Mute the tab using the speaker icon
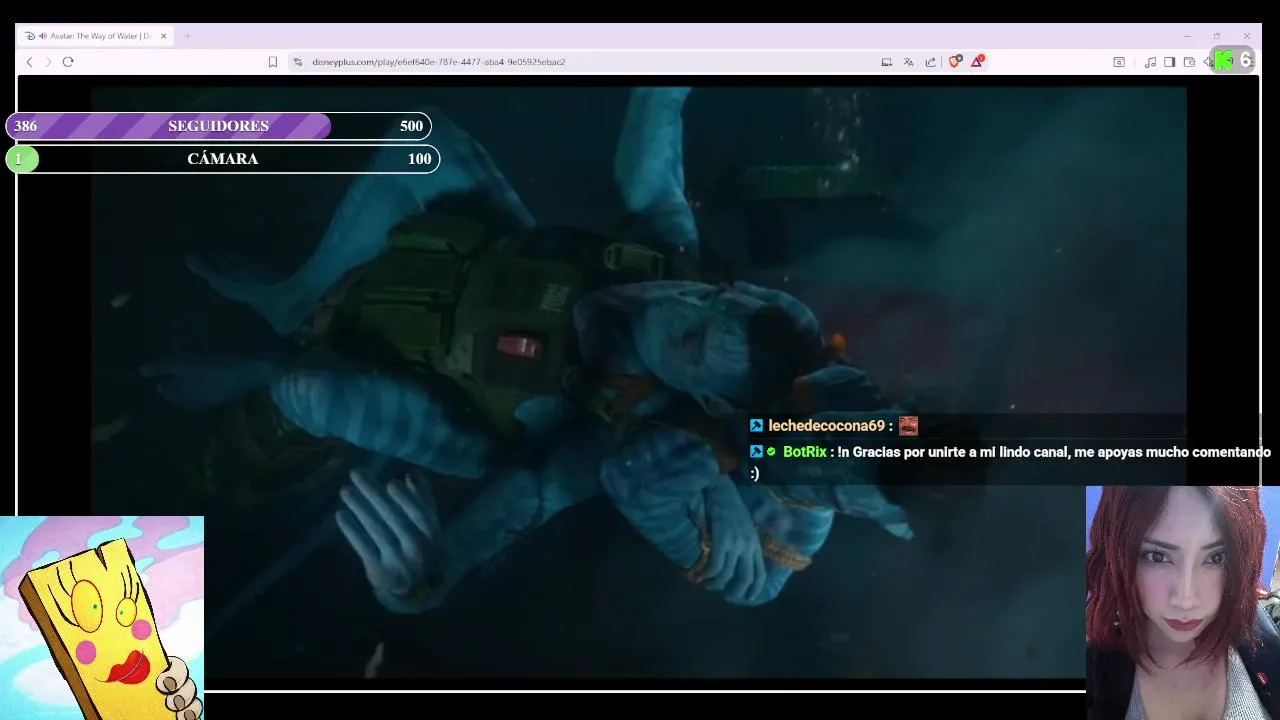1280x720 pixels. point(43,36)
